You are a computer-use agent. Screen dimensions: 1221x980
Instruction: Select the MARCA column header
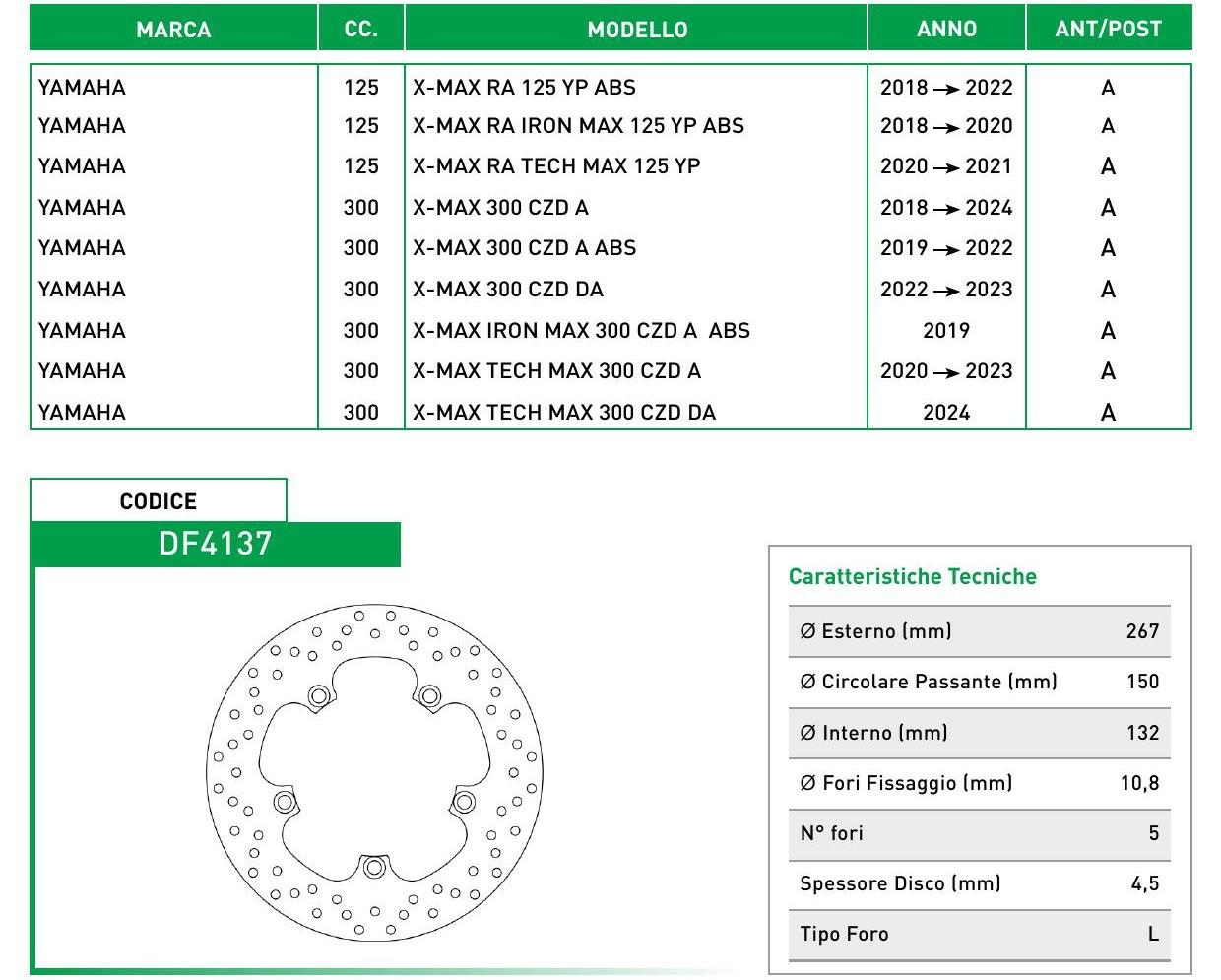[173, 29]
